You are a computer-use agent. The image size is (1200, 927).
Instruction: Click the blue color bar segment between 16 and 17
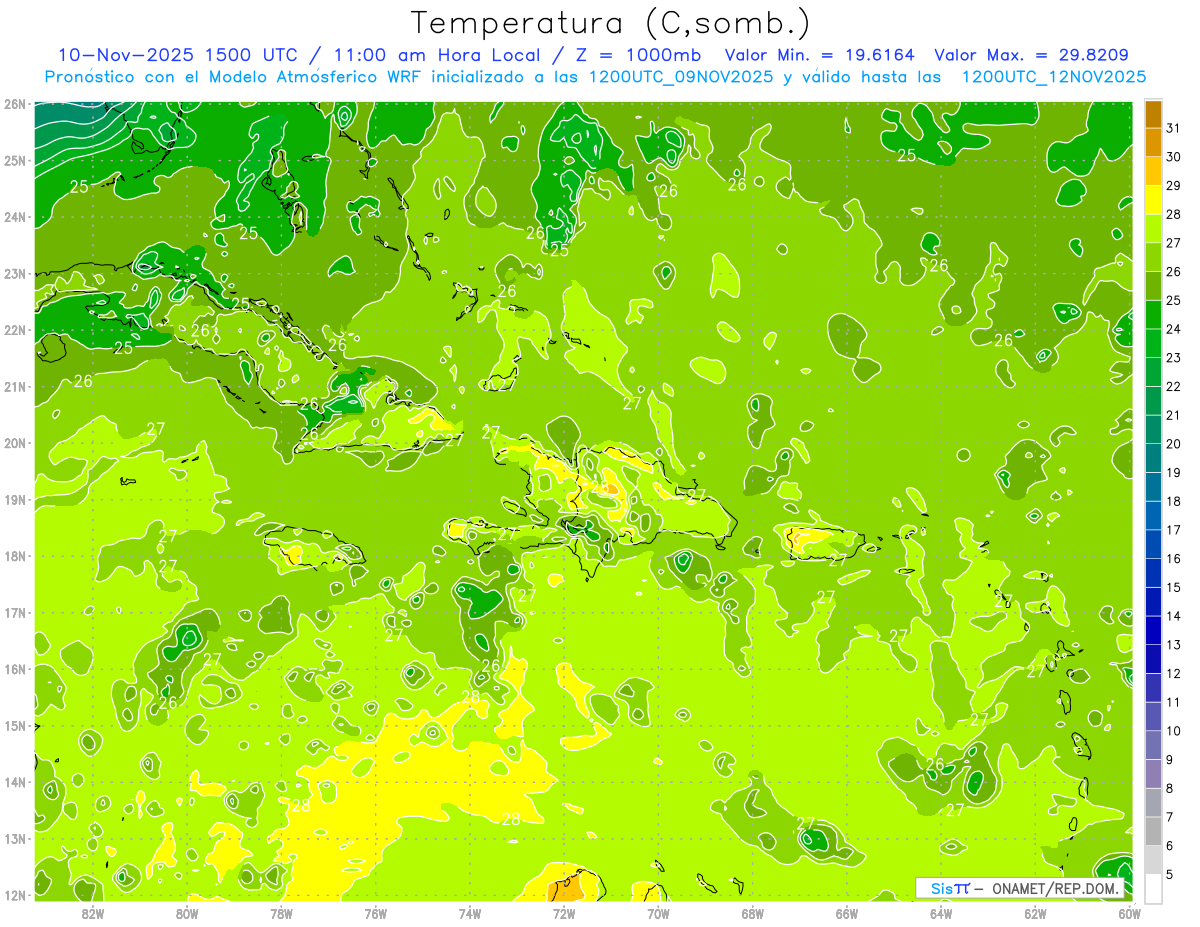(x=1153, y=545)
